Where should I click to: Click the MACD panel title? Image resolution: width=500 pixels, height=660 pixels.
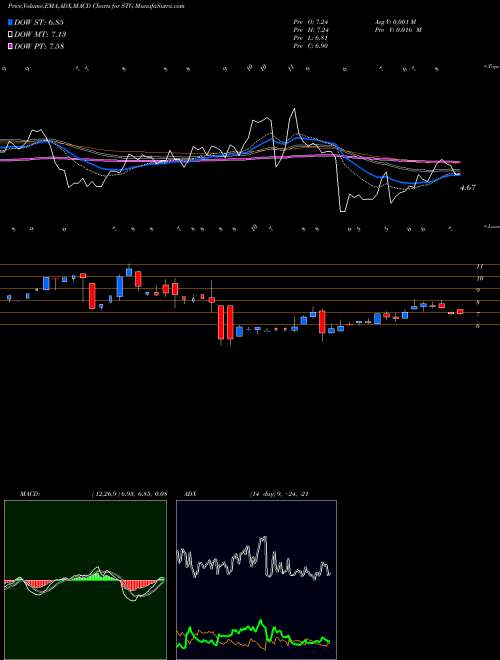tap(30, 494)
